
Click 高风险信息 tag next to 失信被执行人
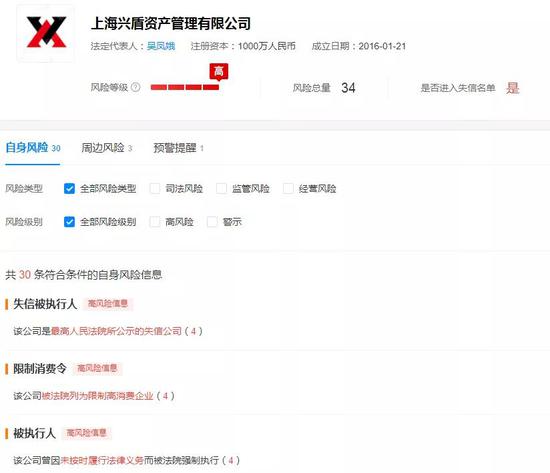pos(108,304)
